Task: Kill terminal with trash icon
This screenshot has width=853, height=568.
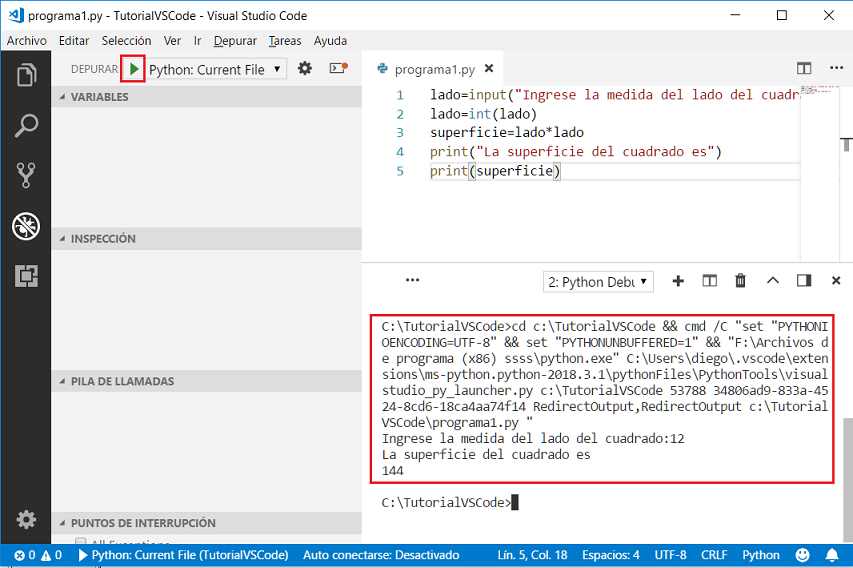Action: [x=740, y=281]
